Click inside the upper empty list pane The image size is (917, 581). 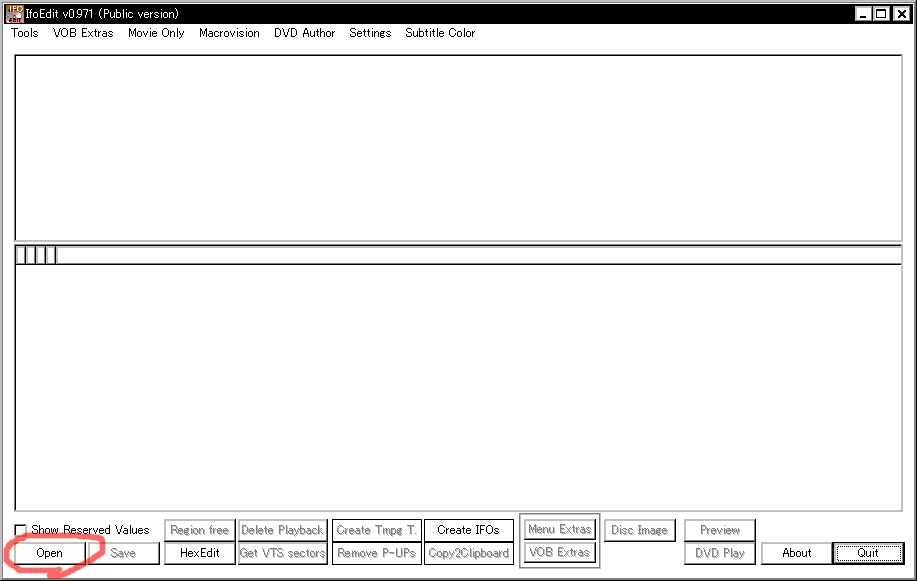tap(458, 148)
